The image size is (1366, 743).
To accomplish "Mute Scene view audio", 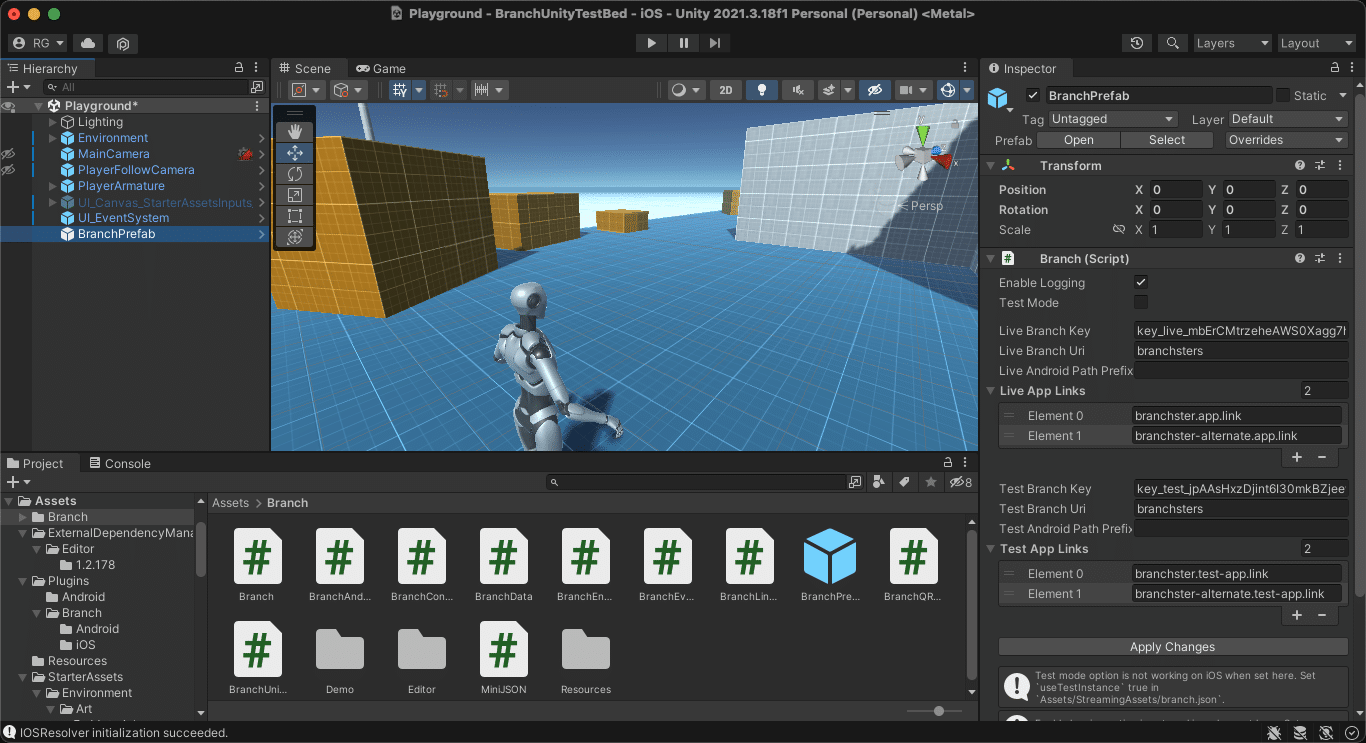I will tap(797, 90).
